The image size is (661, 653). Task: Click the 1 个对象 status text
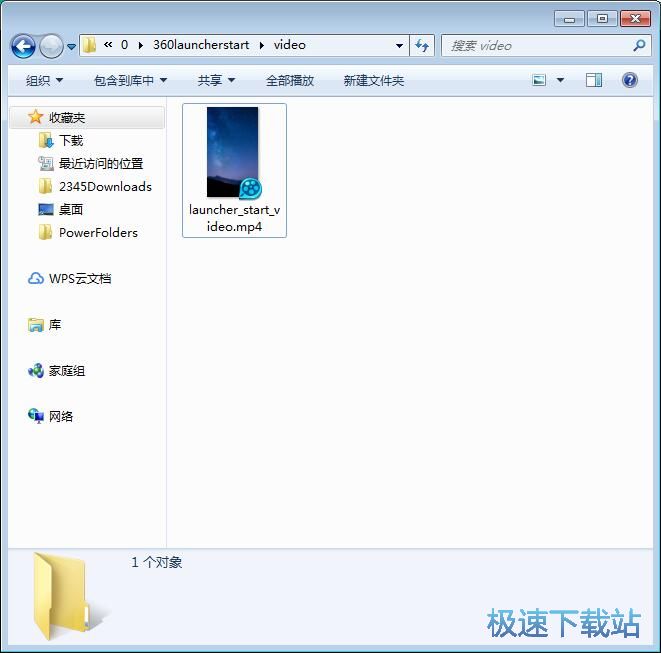[156, 562]
